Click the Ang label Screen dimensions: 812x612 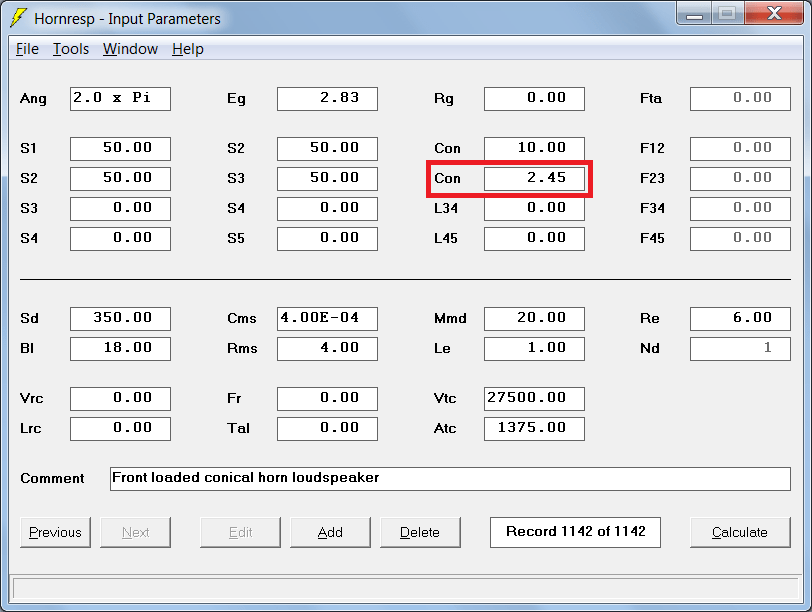(x=33, y=99)
